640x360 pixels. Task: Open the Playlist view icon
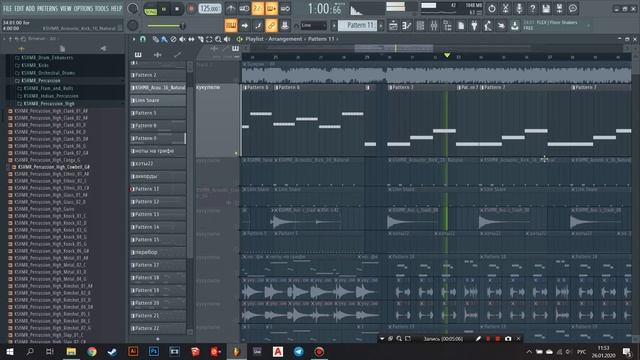tap(393, 26)
